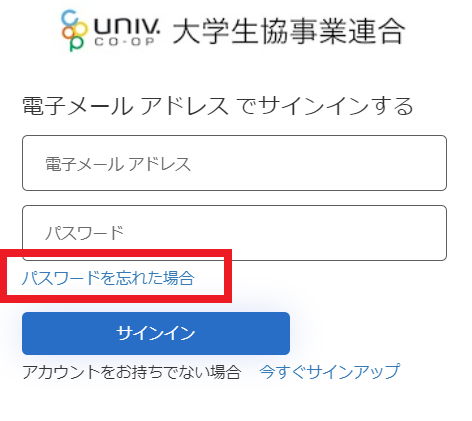This screenshot has height=421, width=472.
Task: Click the colorful Co-op circles logo icon
Action: [x=75, y=31]
